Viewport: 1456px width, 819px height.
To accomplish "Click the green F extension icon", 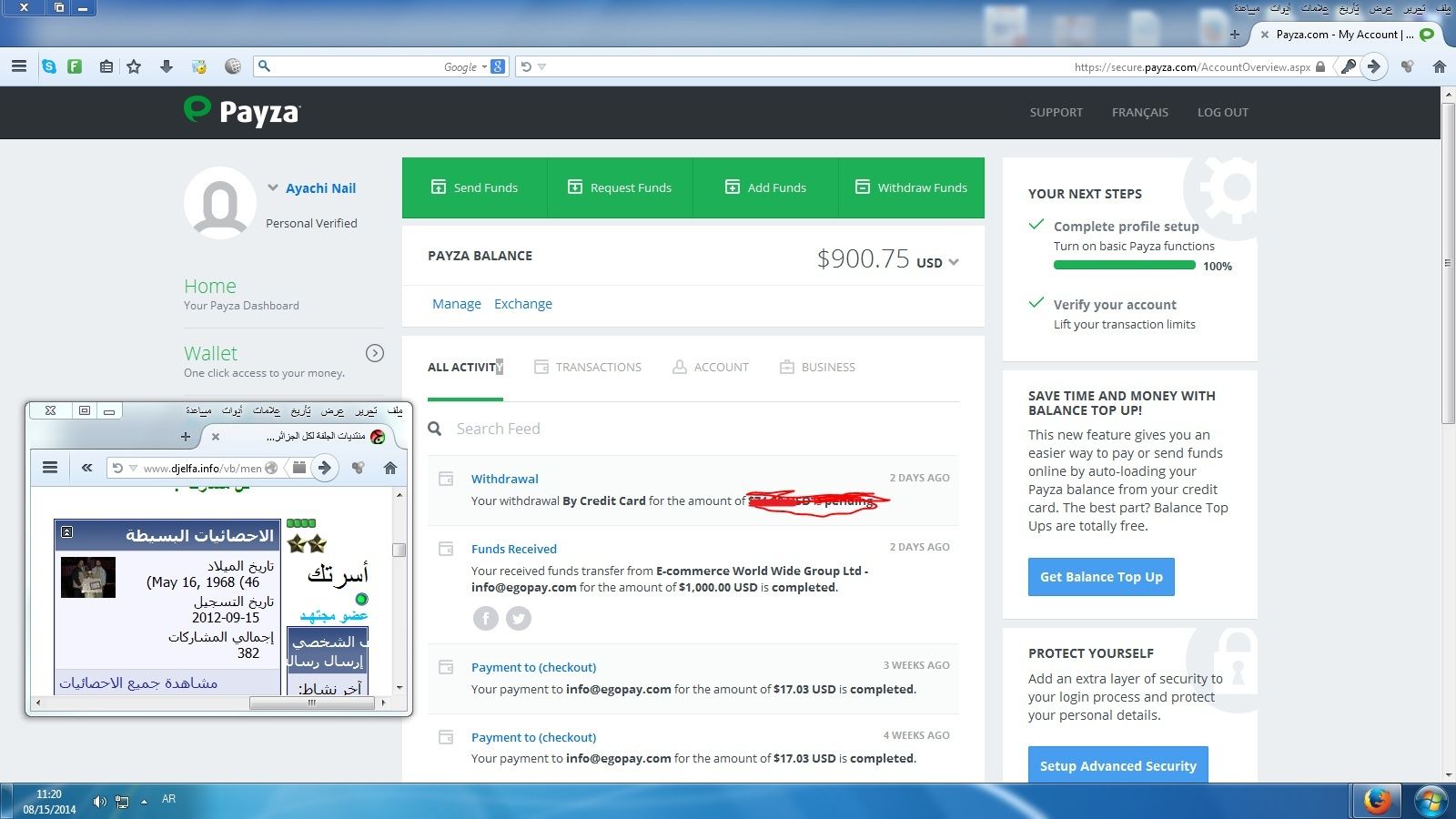I will coord(75,66).
